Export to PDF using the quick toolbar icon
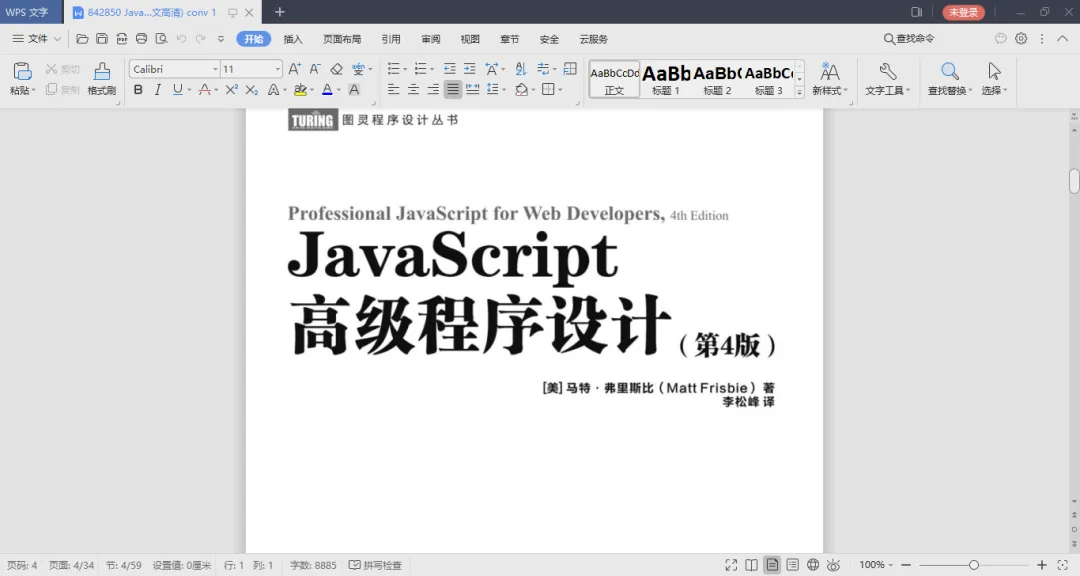 click(121, 39)
